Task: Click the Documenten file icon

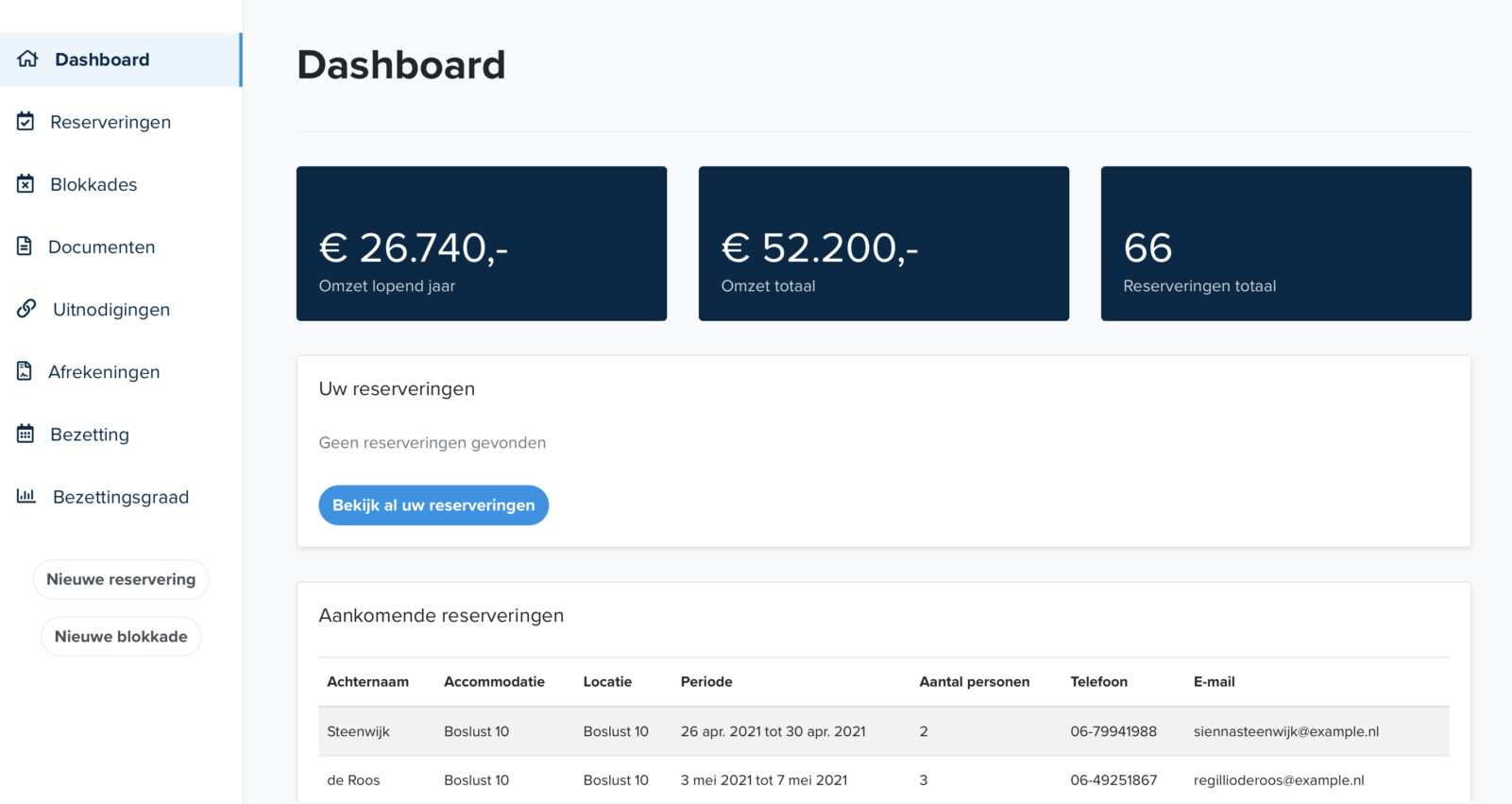Action: (25, 246)
